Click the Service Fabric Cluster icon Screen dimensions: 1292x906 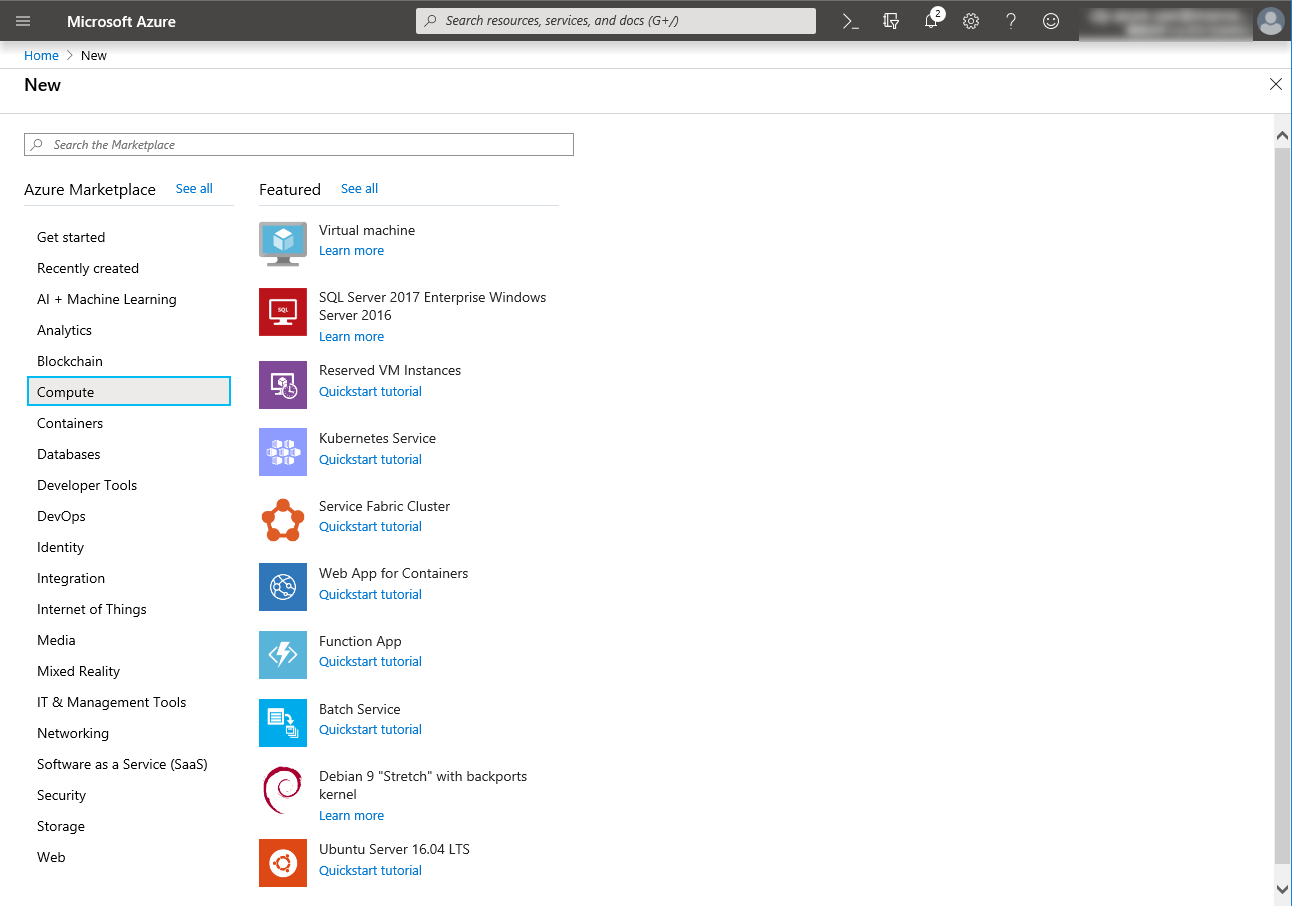point(283,520)
